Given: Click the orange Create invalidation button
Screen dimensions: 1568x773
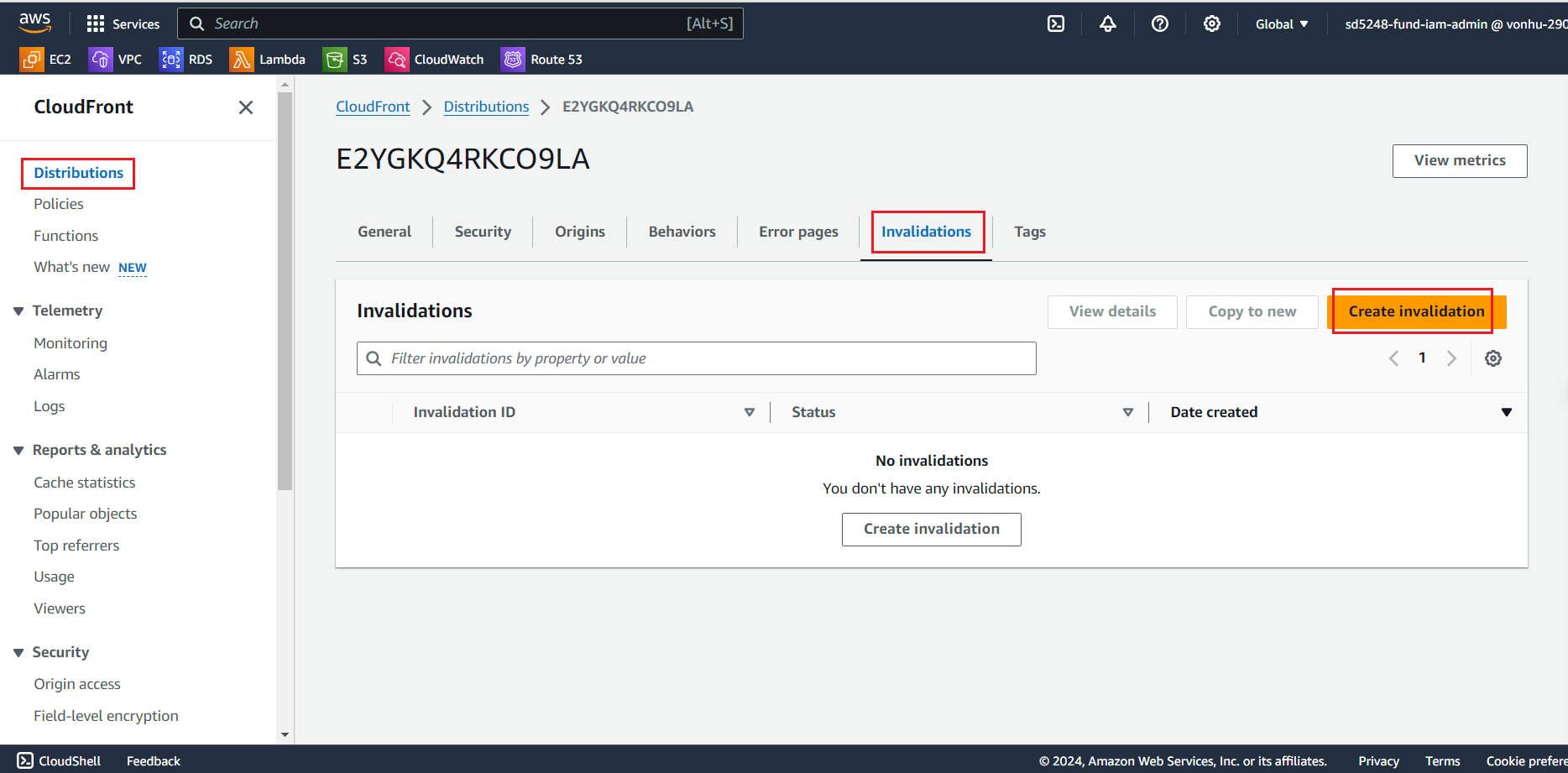Looking at the screenshot, I should click(x=1416, y=311).
